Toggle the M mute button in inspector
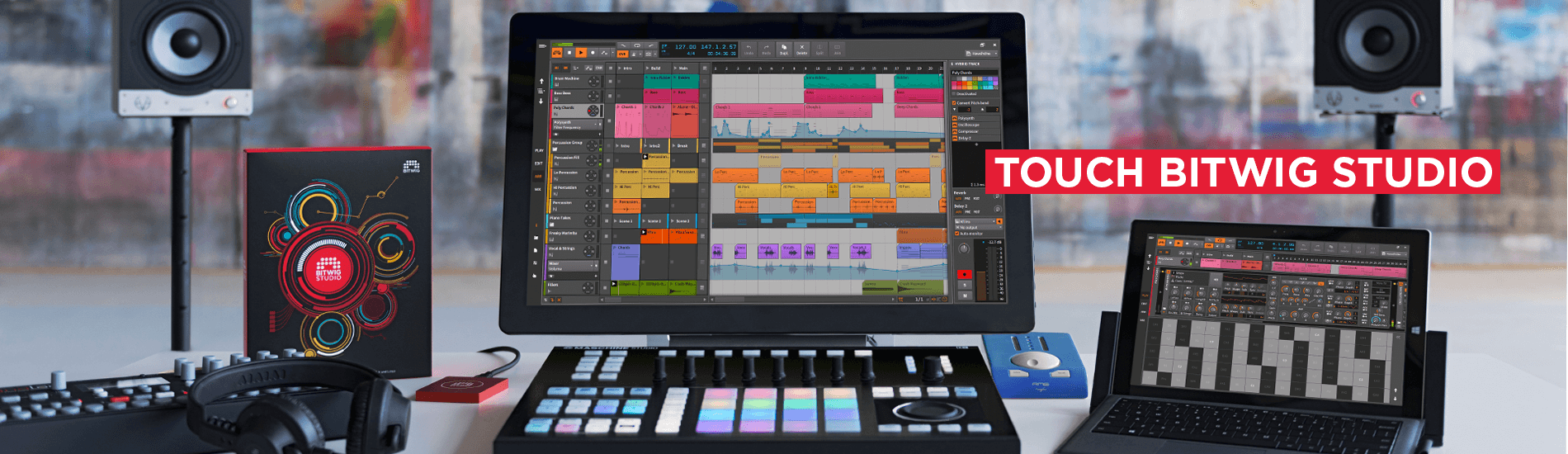The image size is (1568, 454). [x=965, y=295]
